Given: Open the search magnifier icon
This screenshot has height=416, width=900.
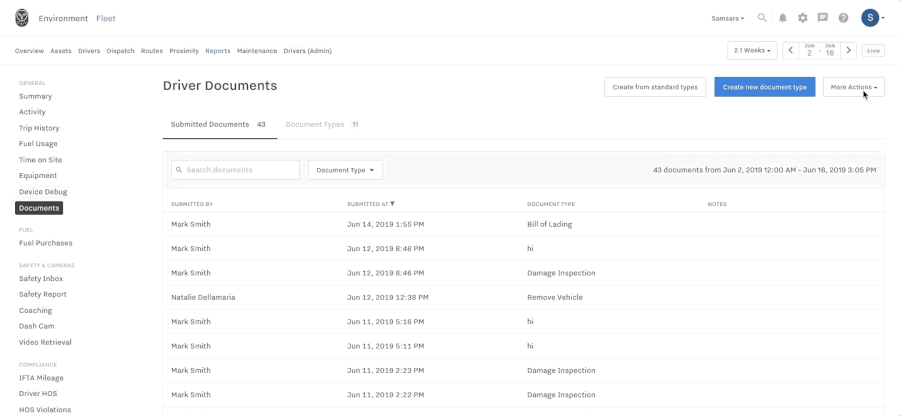Looking at the screenshot, I should point(762,18).
